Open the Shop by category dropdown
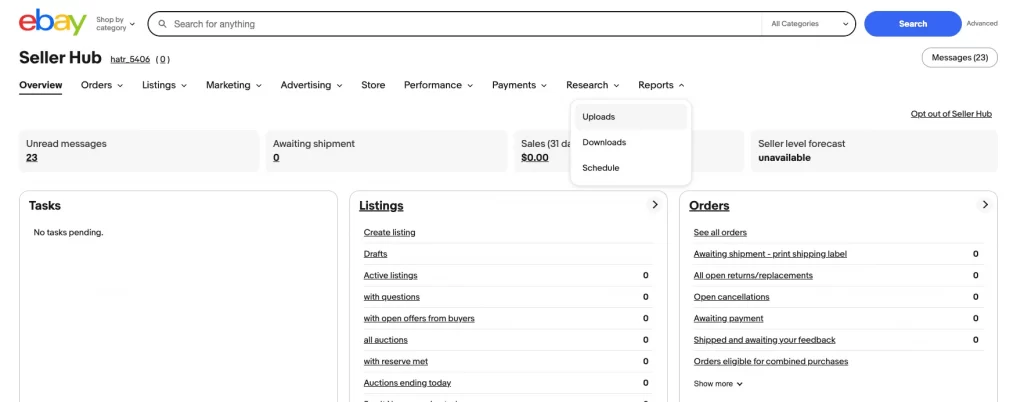 click(x=116, y=24)
